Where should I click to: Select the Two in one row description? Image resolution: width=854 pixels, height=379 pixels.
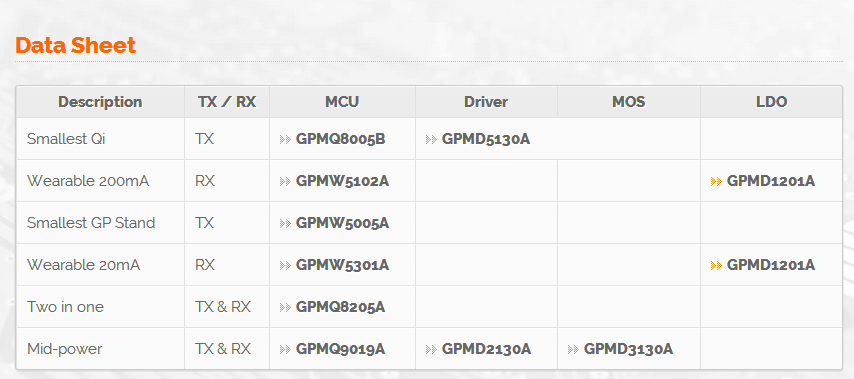[x=65, y=307]
